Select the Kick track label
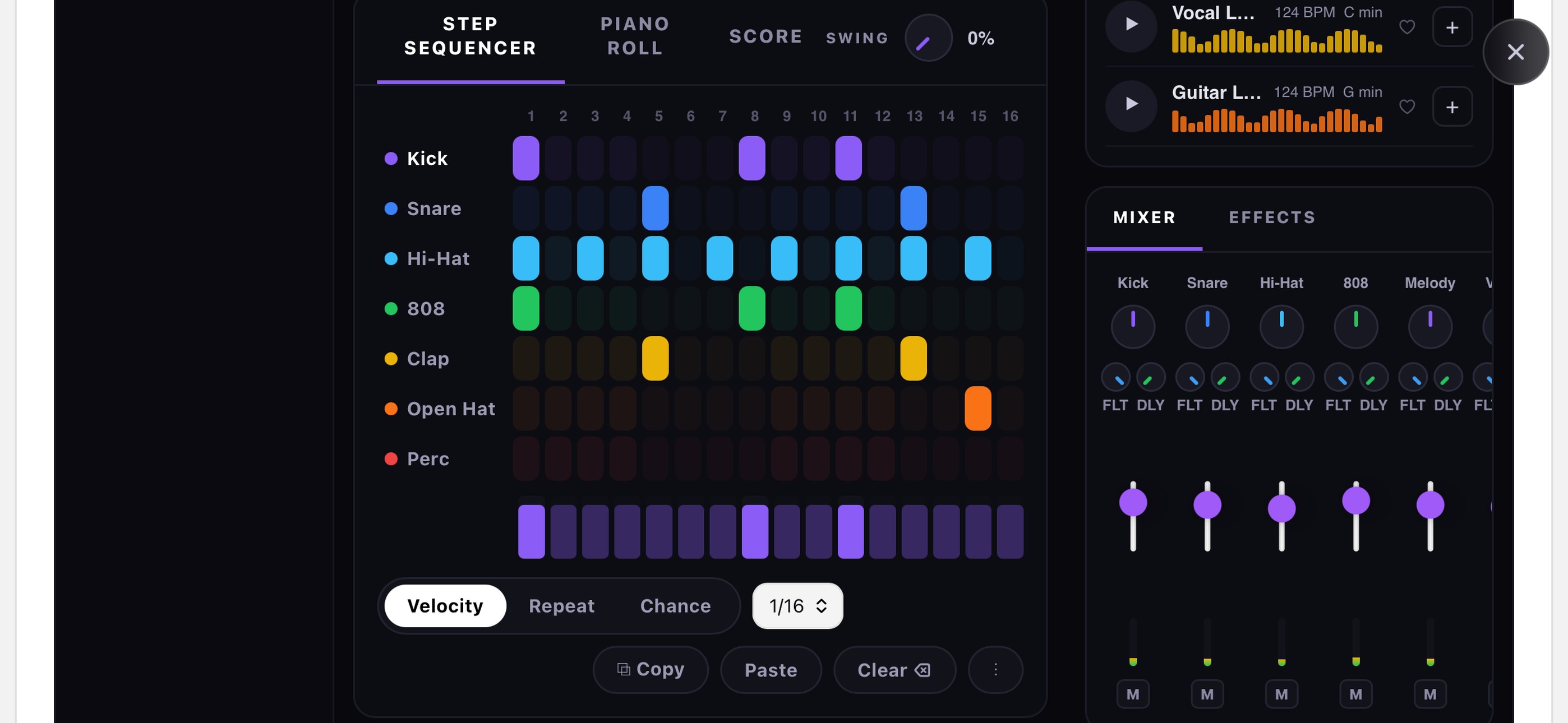The image size is (1568, 723). (x=427, y=158)
